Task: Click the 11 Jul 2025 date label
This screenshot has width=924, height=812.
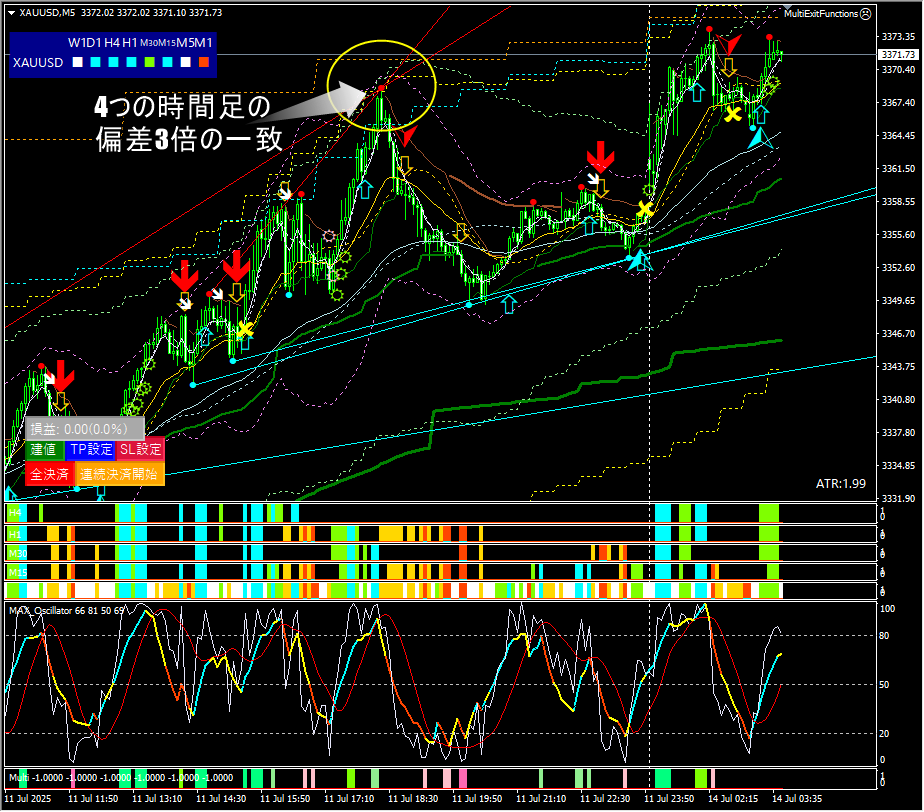Action: coord(28,799)
